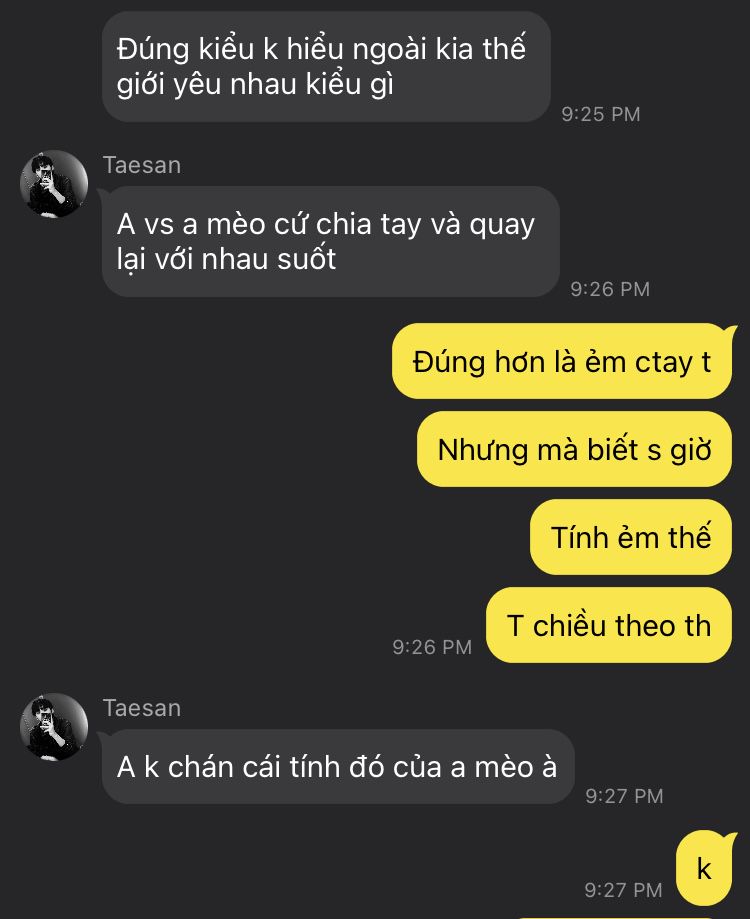Tap the 9:27 PM timestamp beside 'A k chán'
The width and height of the screenshot is (750, 919).
[624, 796]
